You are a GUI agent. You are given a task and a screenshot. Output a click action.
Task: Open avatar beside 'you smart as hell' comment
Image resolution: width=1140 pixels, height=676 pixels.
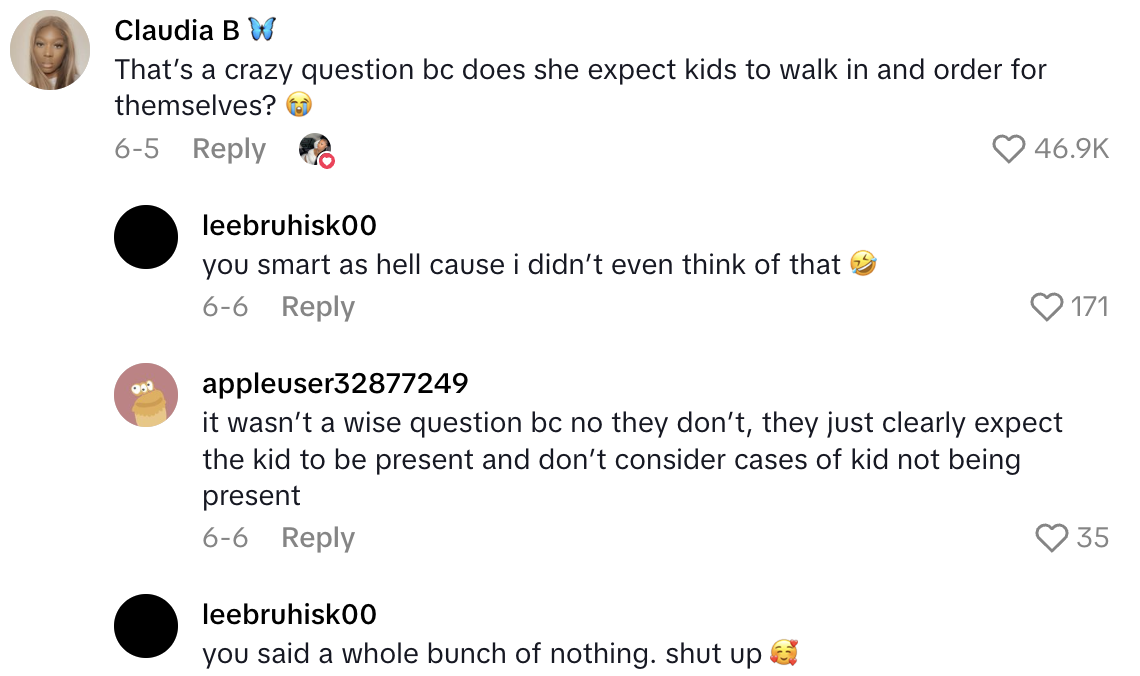click(146, 237)
